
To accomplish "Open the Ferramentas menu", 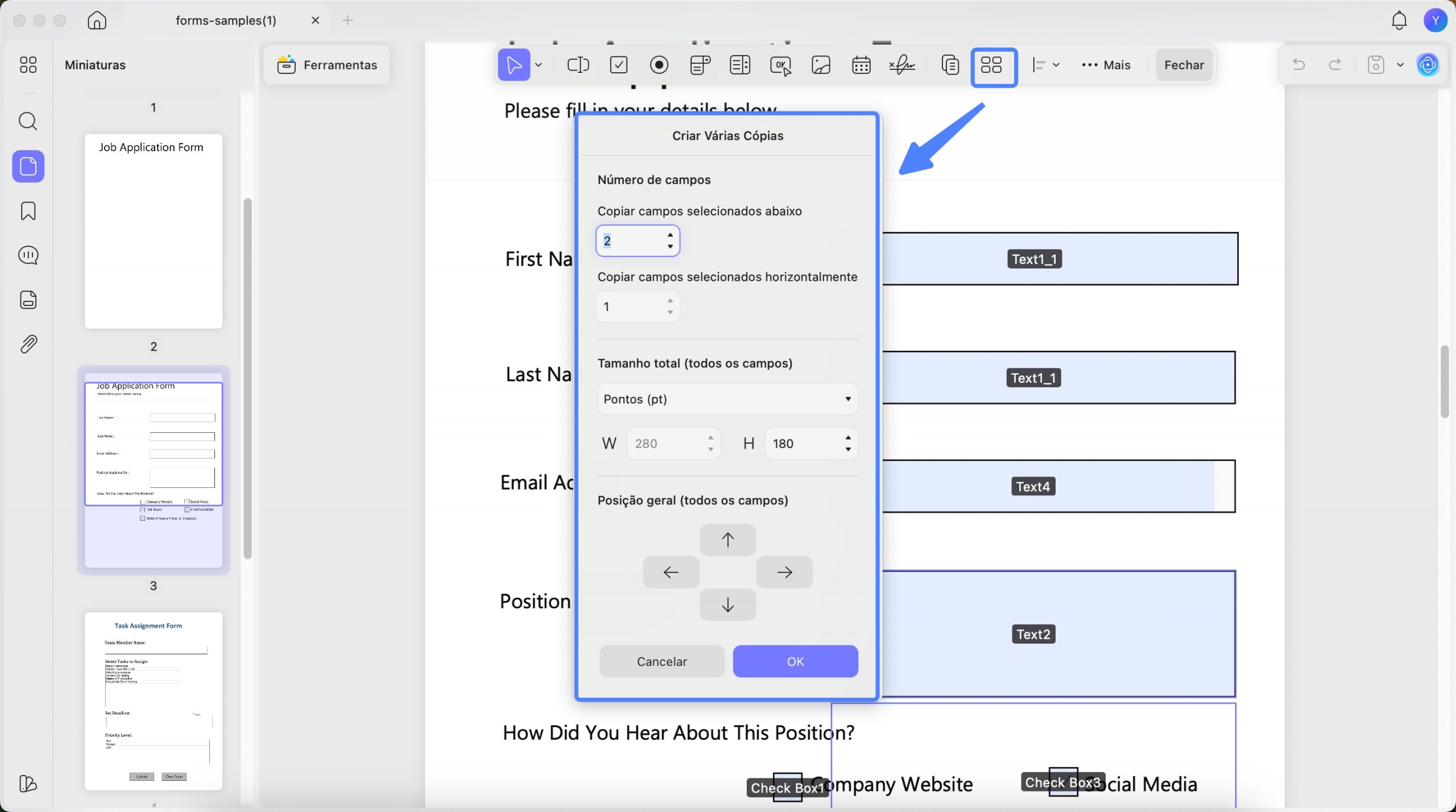I will [327, 65].
